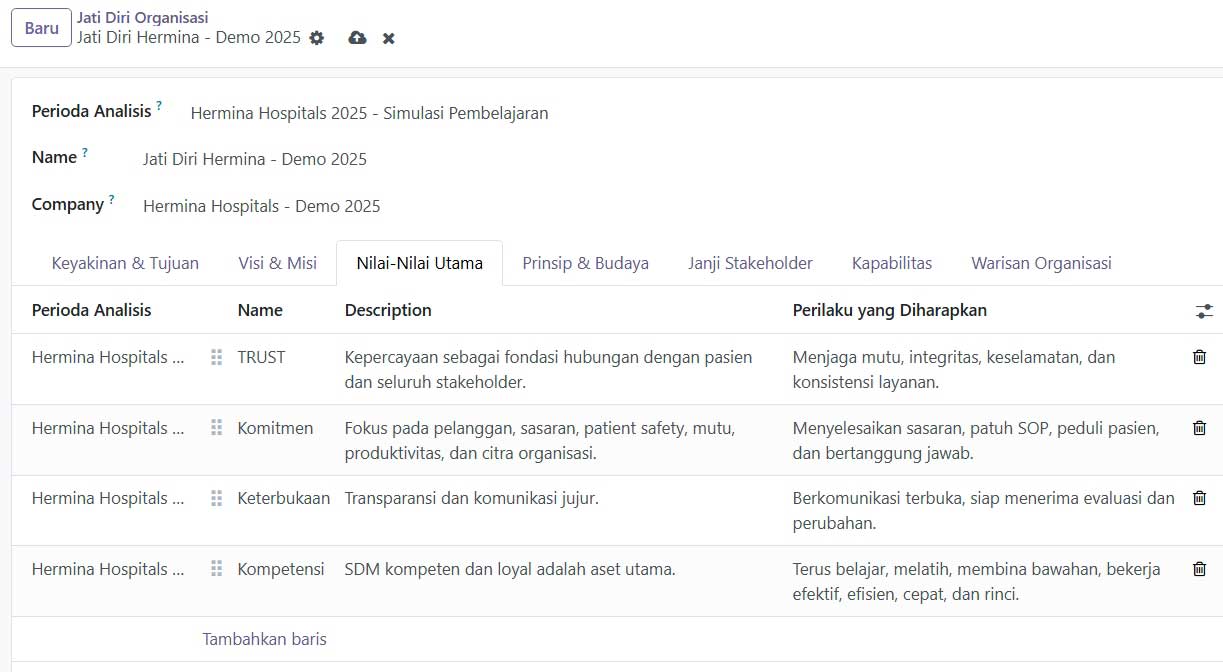Switch to Visi & Misi tab
Screen dimensions: 1223x672
coord(277,263)
